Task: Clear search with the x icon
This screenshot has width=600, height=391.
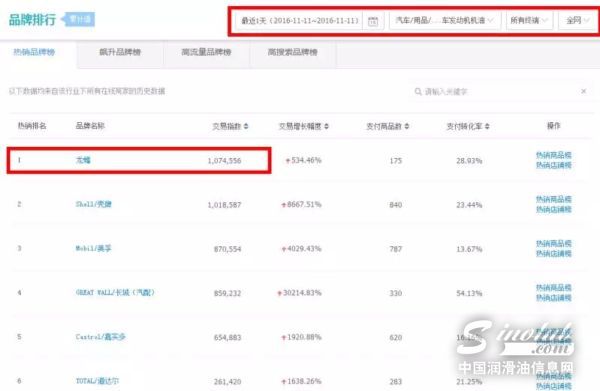Action: [584, 91]
